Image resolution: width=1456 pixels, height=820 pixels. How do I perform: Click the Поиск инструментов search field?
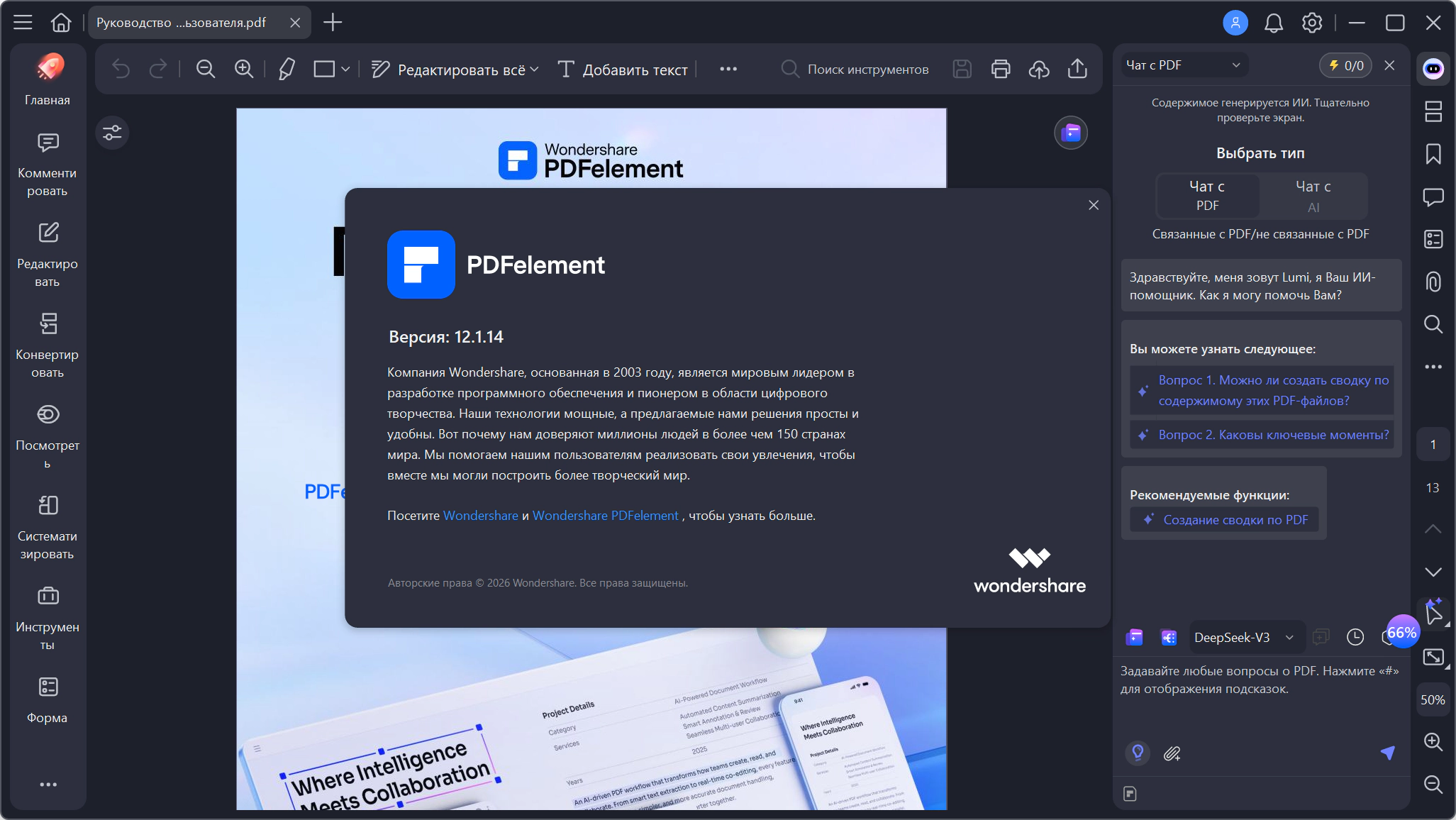[x=867, y=70]
